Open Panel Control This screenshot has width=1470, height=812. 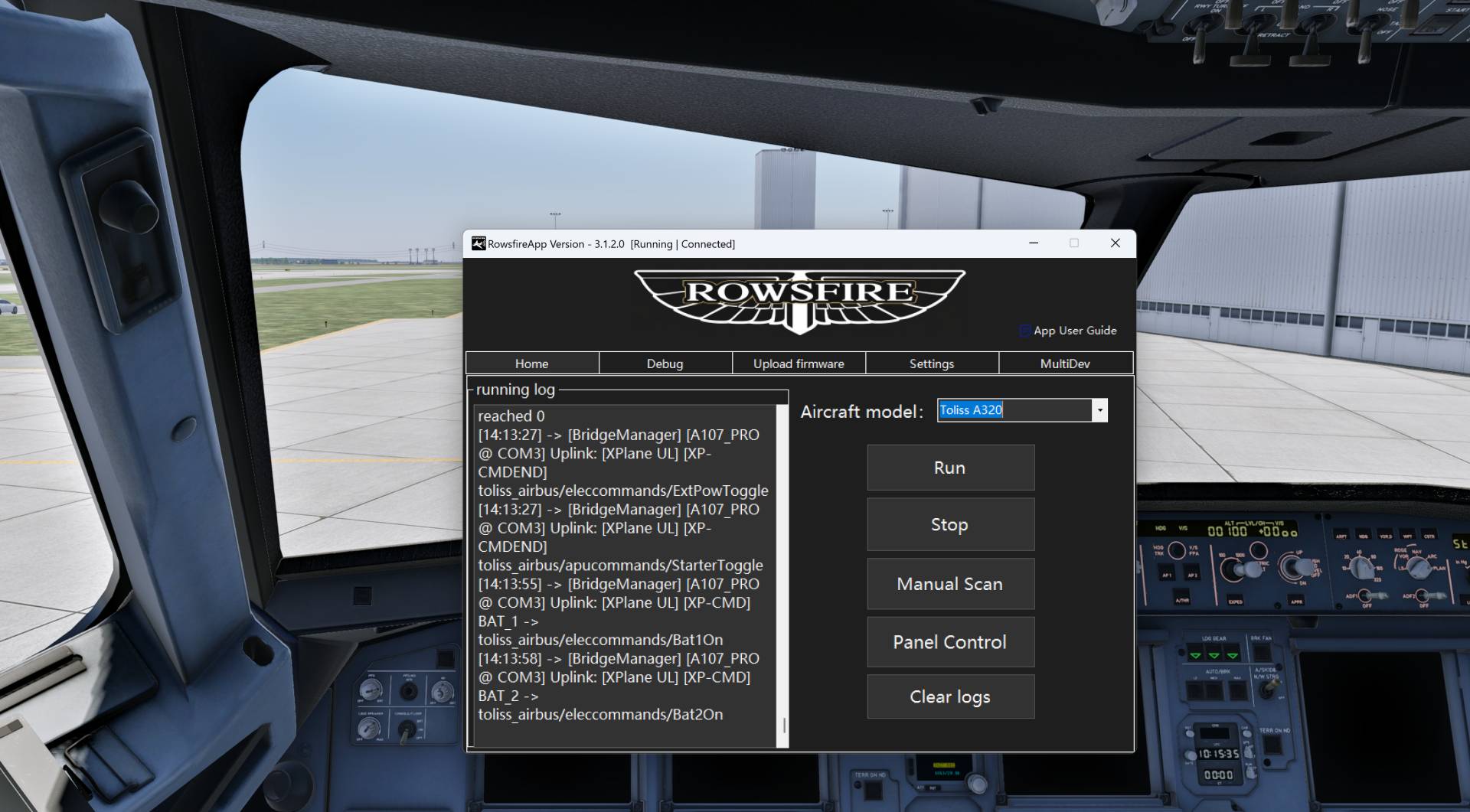pos(950,642)
